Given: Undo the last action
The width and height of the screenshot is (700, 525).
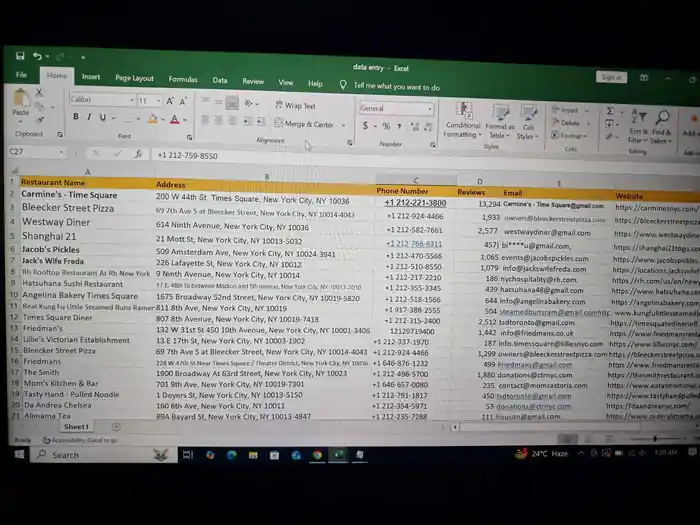Looking at the screenshot, I should pos(37,56).
